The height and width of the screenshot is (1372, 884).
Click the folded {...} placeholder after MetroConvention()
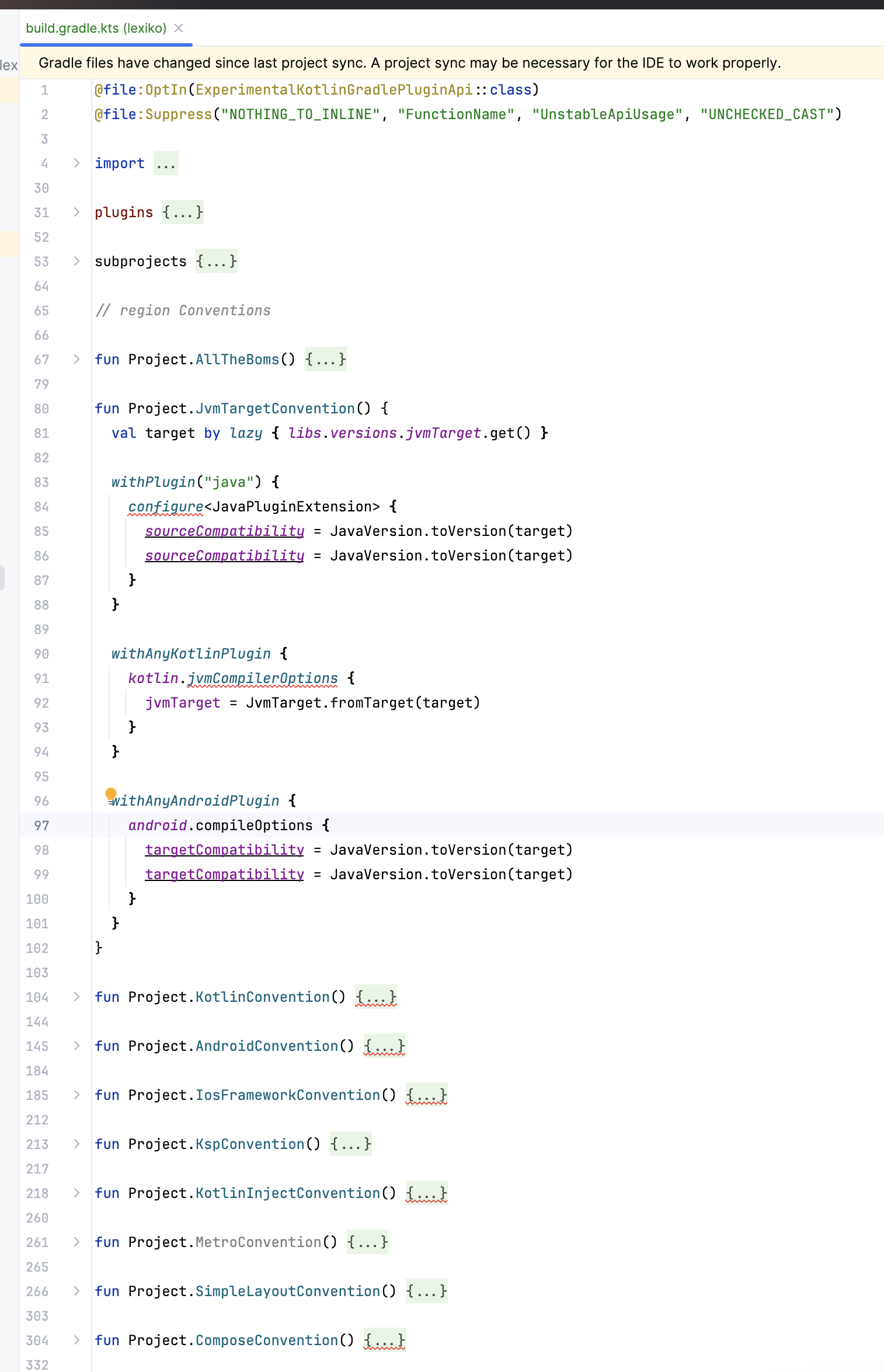click(x=367, y=1242)
